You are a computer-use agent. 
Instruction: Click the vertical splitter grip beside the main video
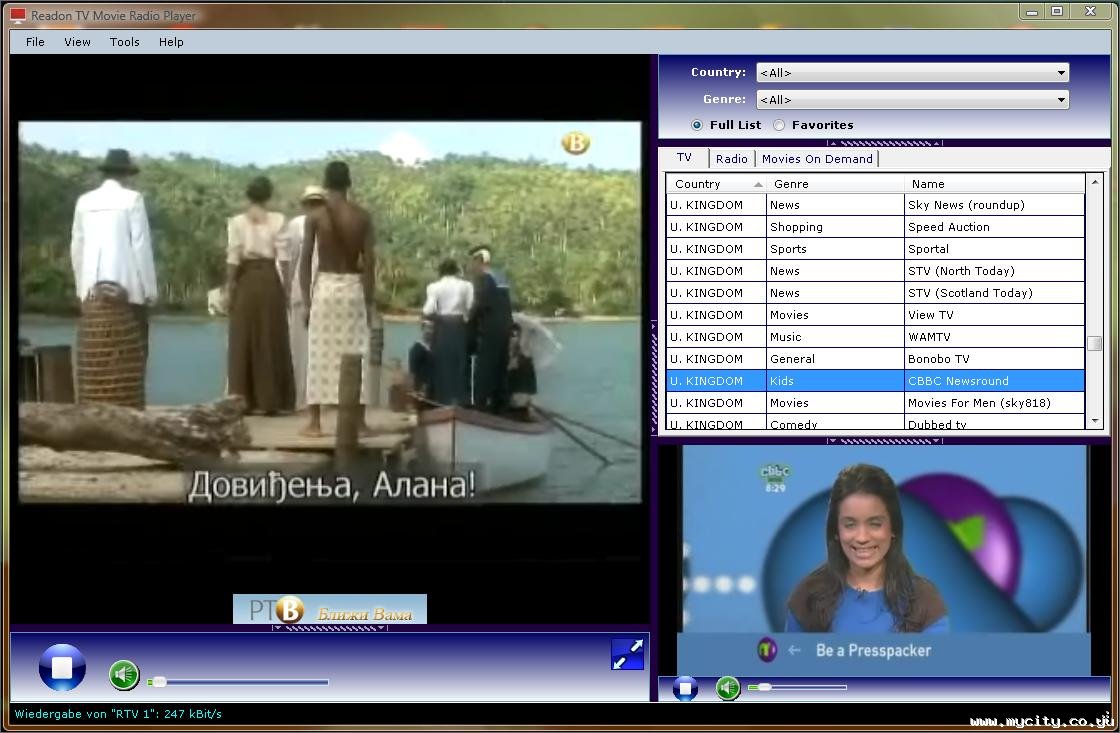tap(654, 378)
